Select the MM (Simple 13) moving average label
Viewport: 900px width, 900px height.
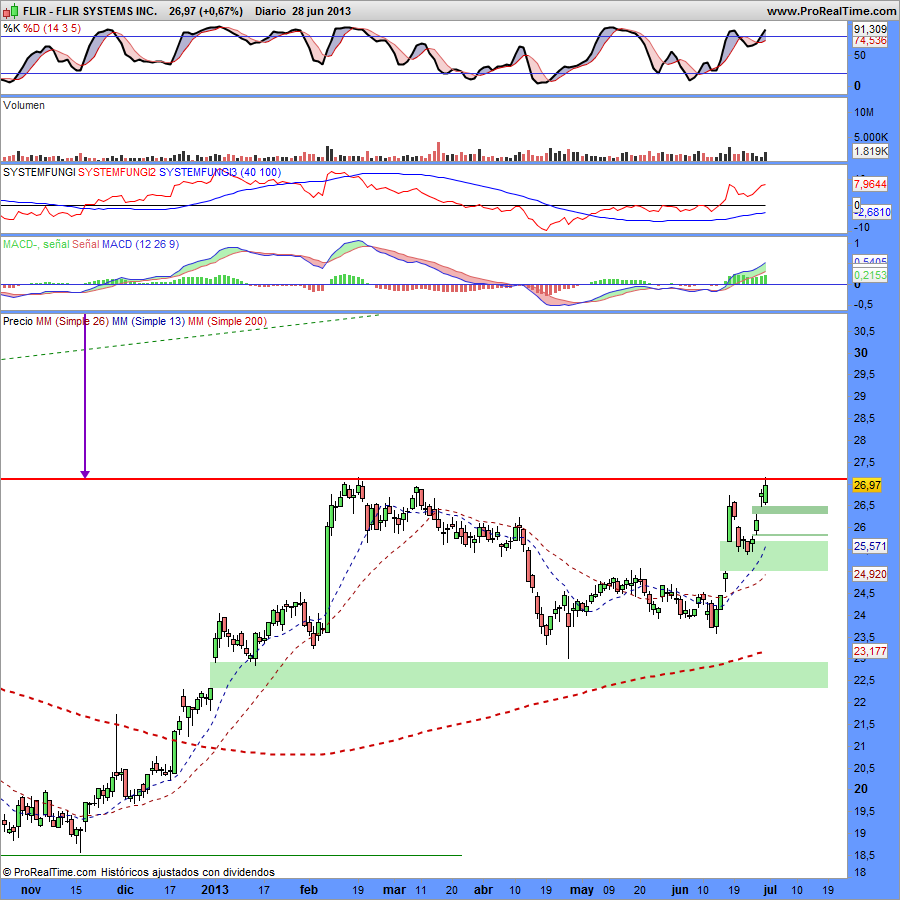tap(148, 321)
